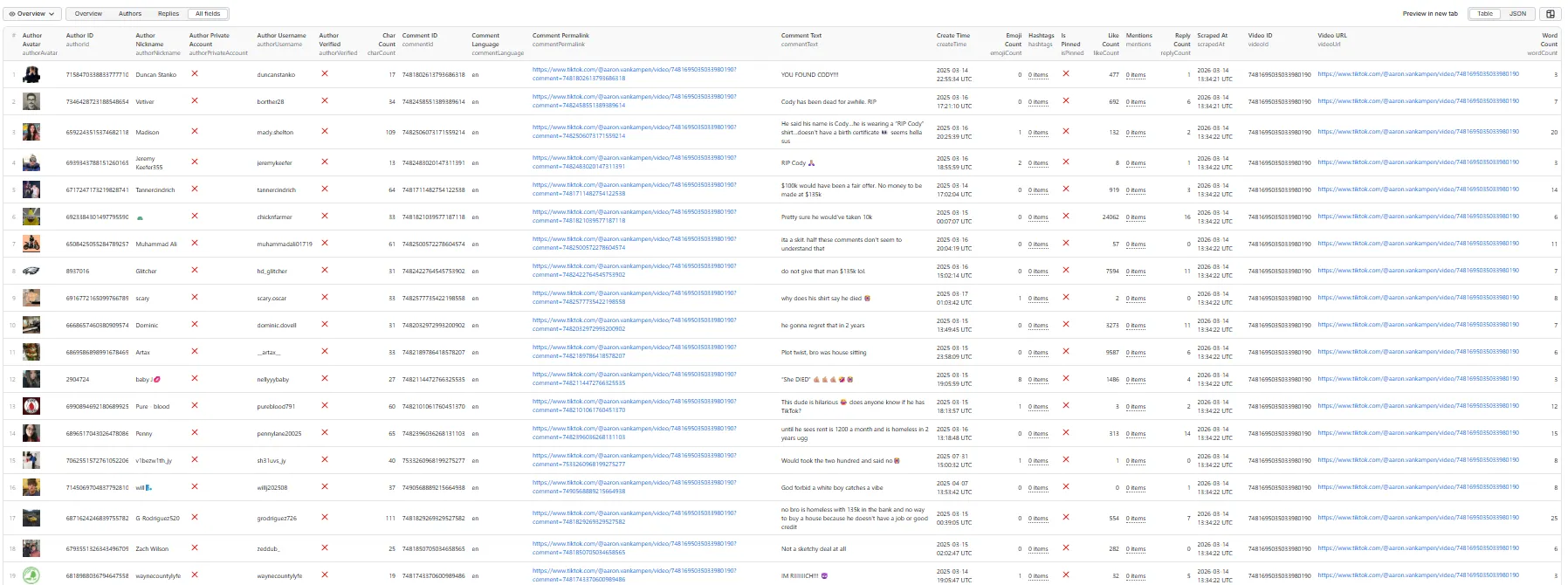The image size is (1568, 585).
Task: Click Author Verified X mark for scary.oscar
Action: [325, 297]
